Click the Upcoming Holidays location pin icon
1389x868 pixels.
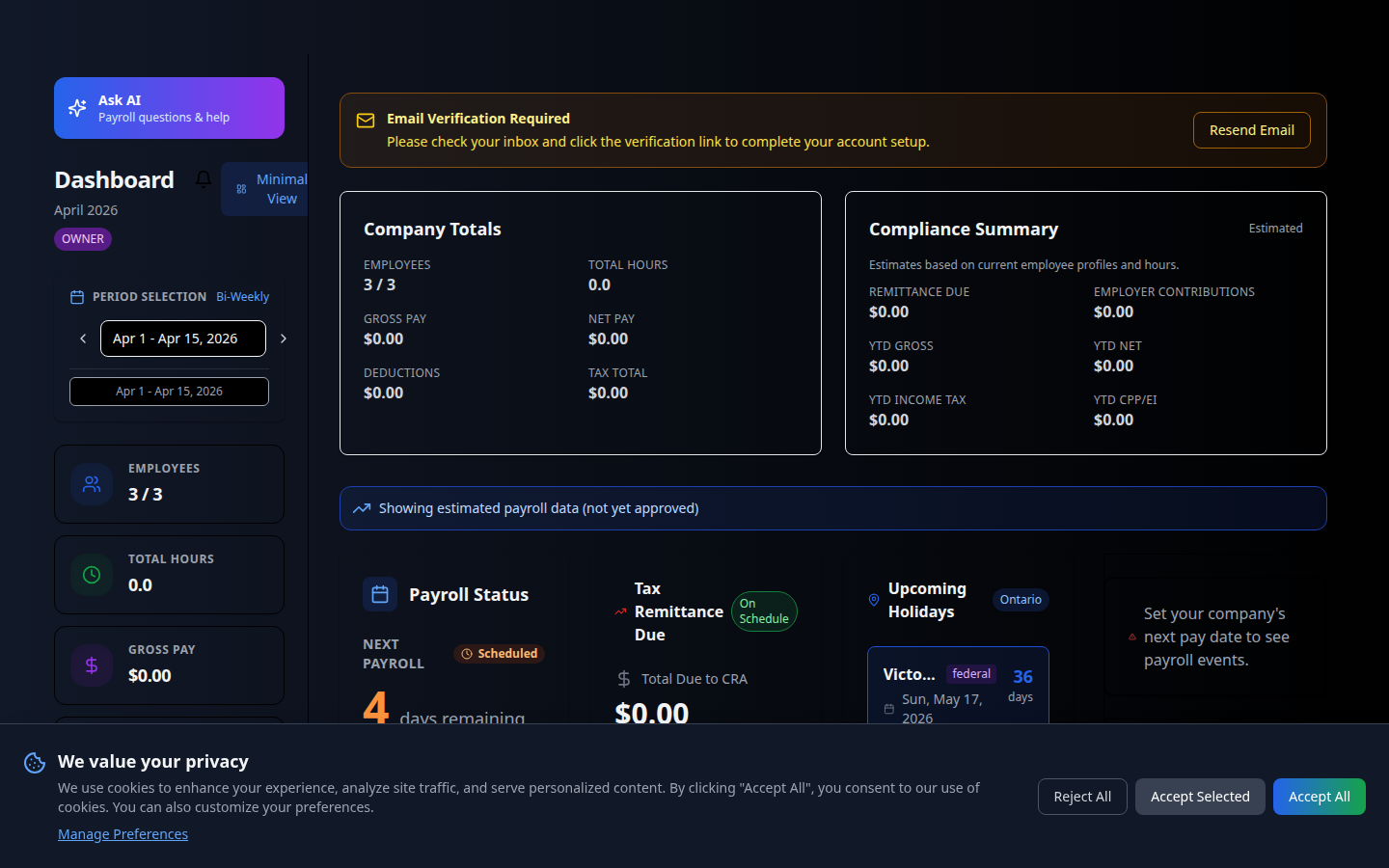coord(874,600)
